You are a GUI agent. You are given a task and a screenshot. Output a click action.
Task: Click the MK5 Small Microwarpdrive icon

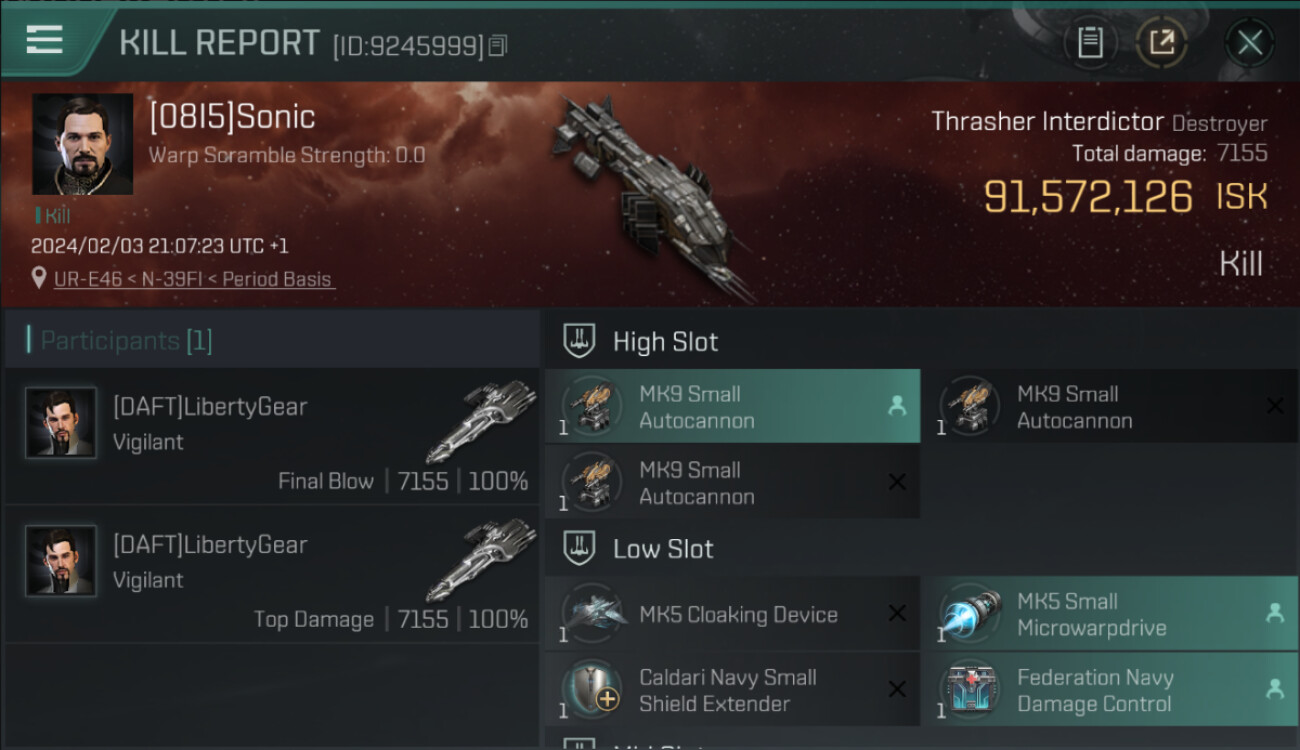point(970,614)
